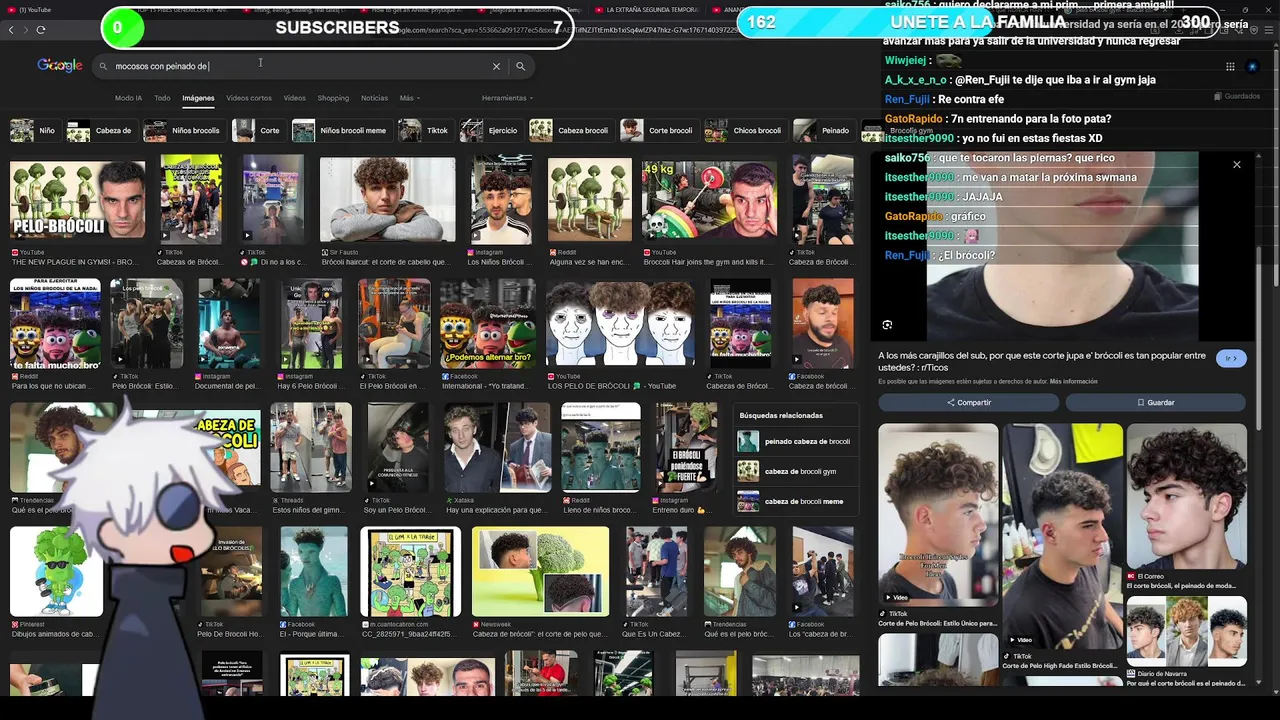The width and height of the screenshot is (1280, 720).
Task: Click the Google Lens icon on preview image
Action: click(x=887, y=325)
